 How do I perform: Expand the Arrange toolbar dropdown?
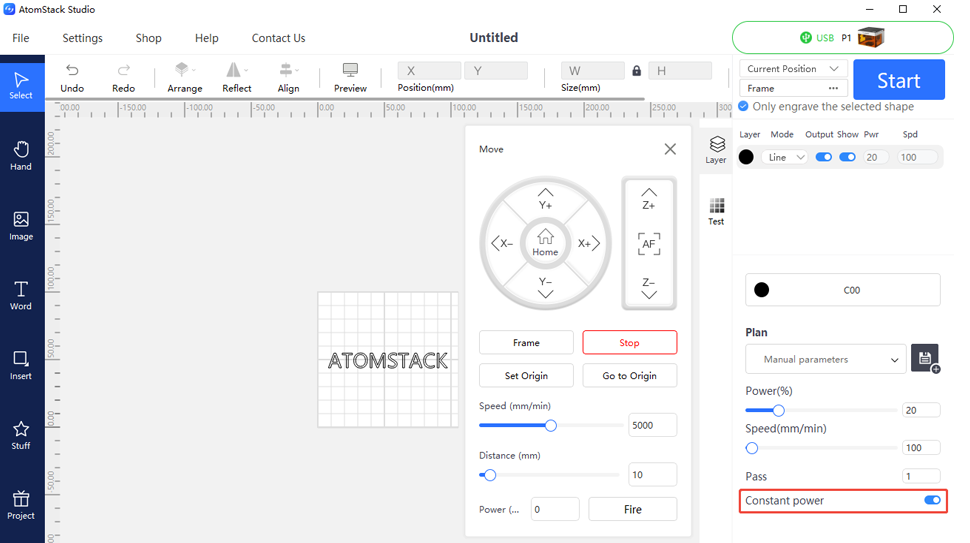(x=194, y=70)
